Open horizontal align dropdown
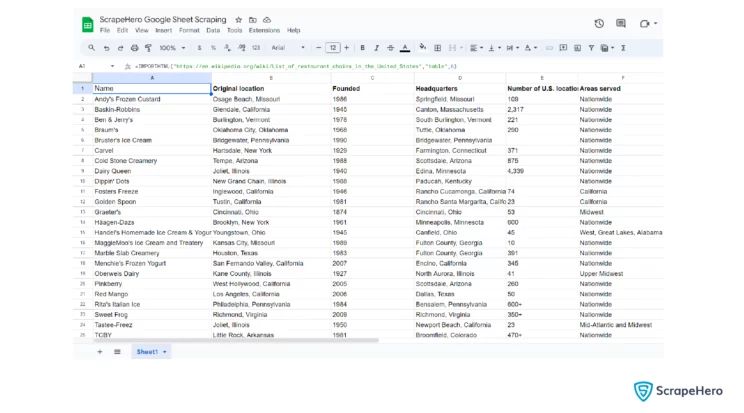744x413 pixels. coord(476,48)
